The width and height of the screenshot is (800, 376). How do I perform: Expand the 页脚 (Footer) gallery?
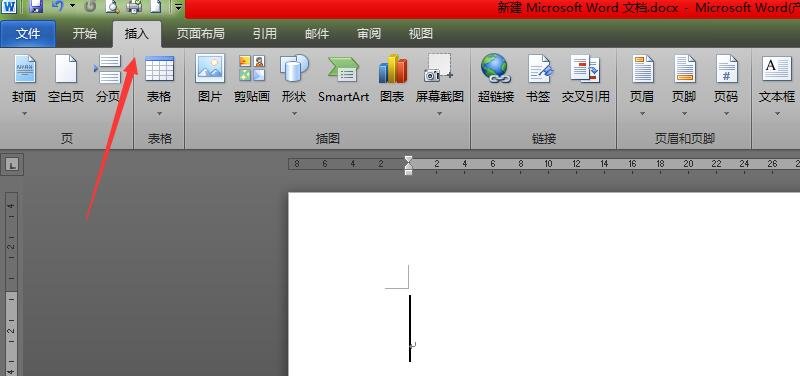click(x=684, y=85)
